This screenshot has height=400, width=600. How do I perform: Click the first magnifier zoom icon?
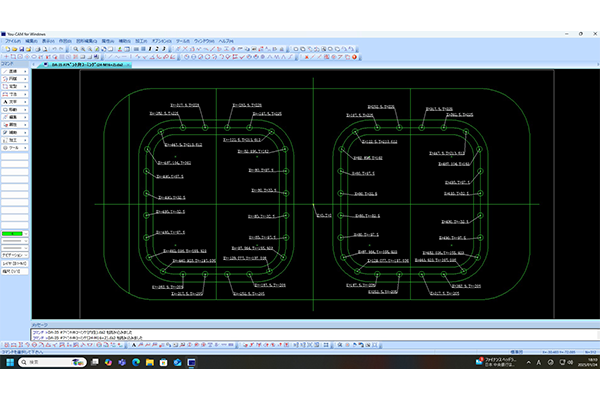[76, 49]
